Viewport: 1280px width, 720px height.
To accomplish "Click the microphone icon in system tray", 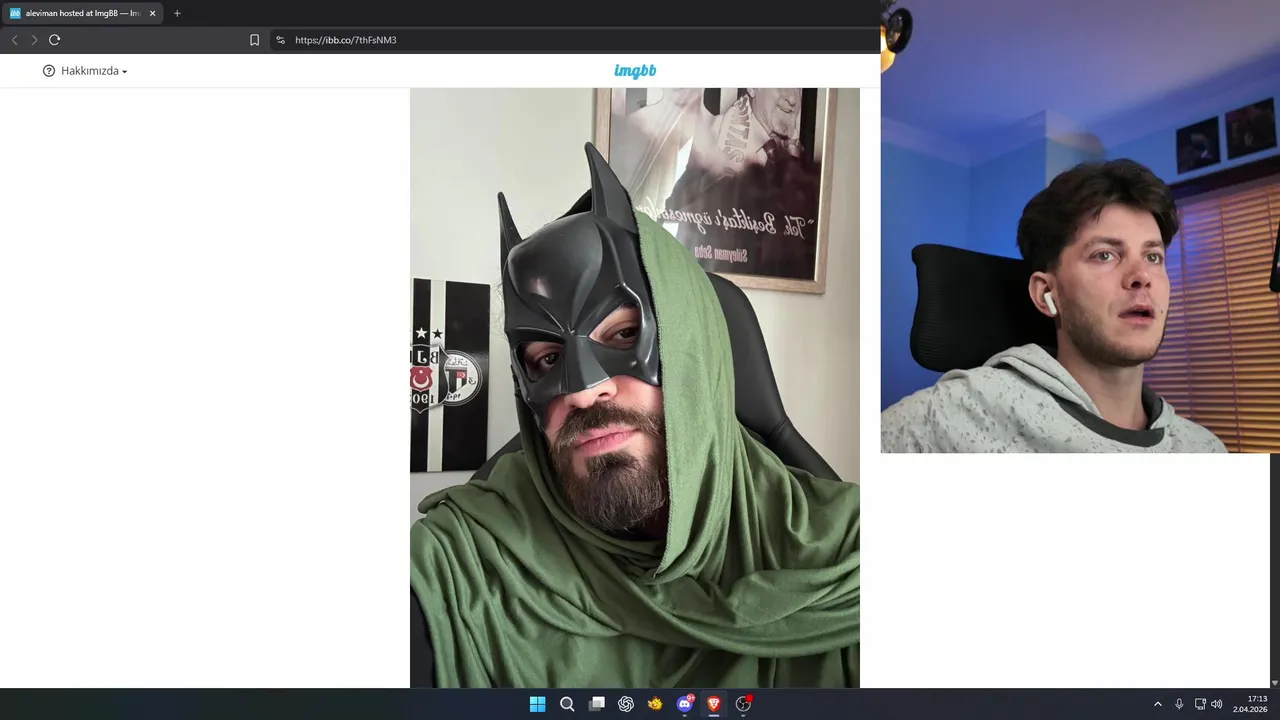I will pyautogui.click(x=1179, y=704).
